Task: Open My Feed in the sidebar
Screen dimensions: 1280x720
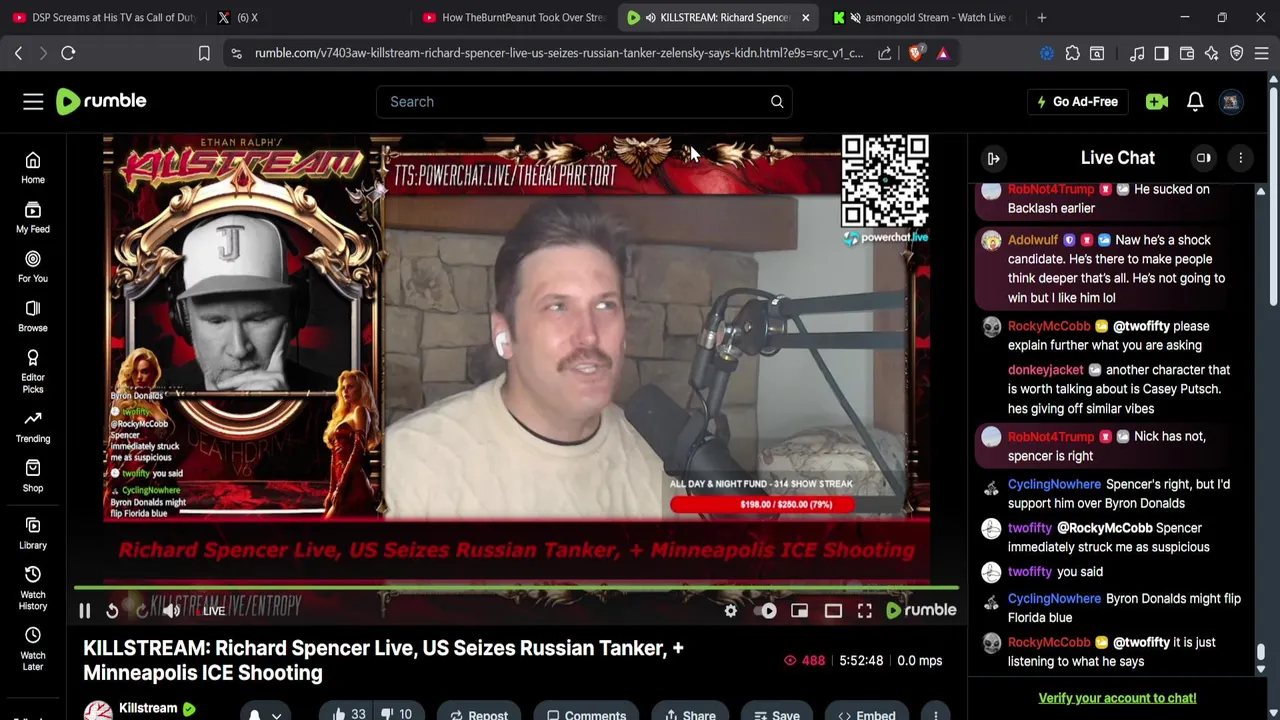Action: click(33, 217)
